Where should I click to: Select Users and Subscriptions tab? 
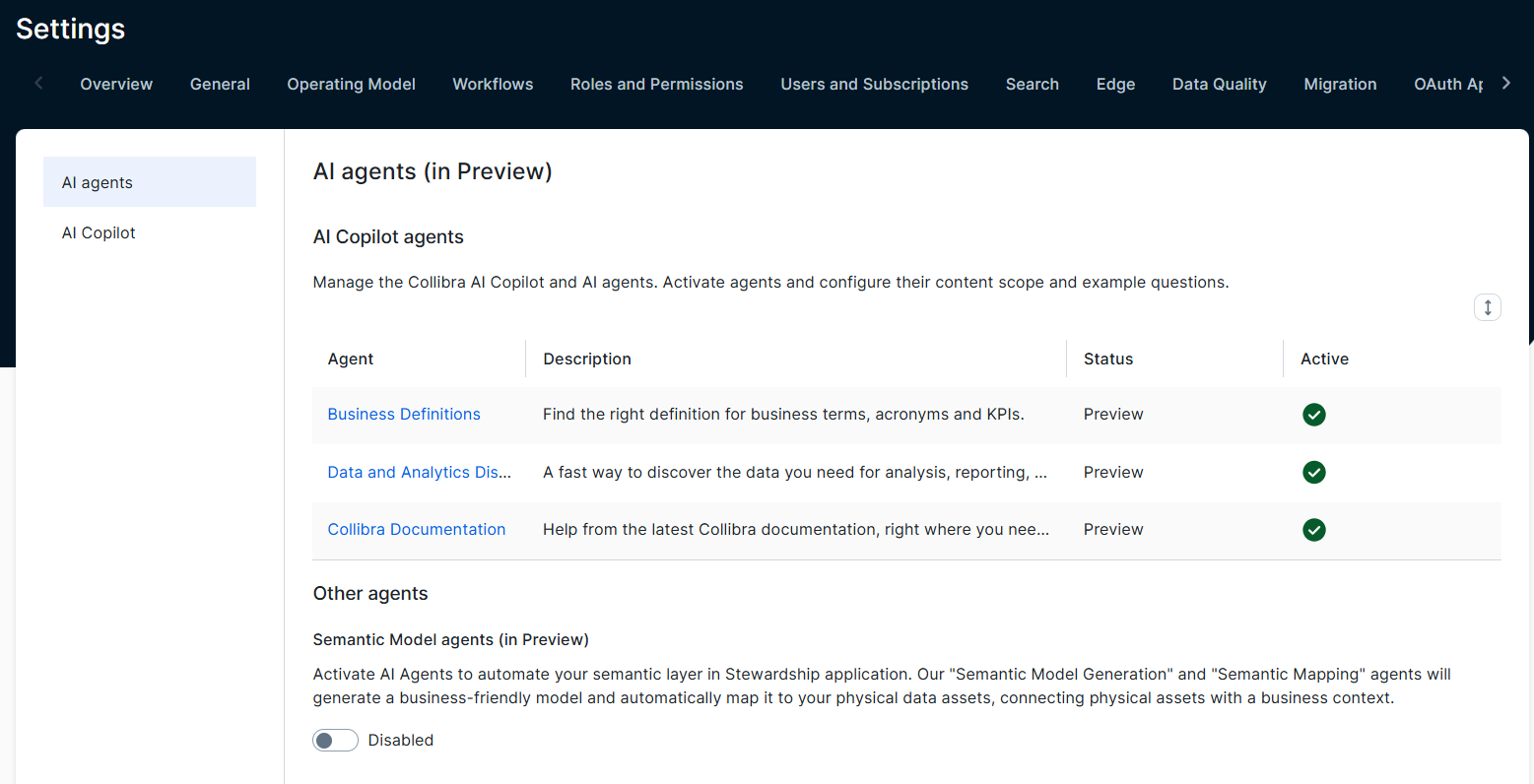tap(874, 85)
